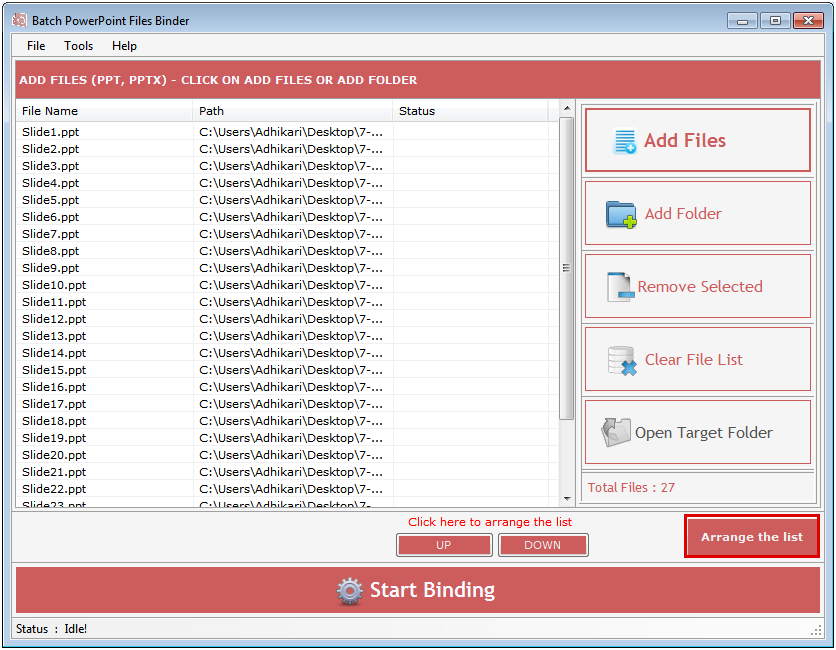Click the path cell of Slide12.ppt row

point(291,319)
